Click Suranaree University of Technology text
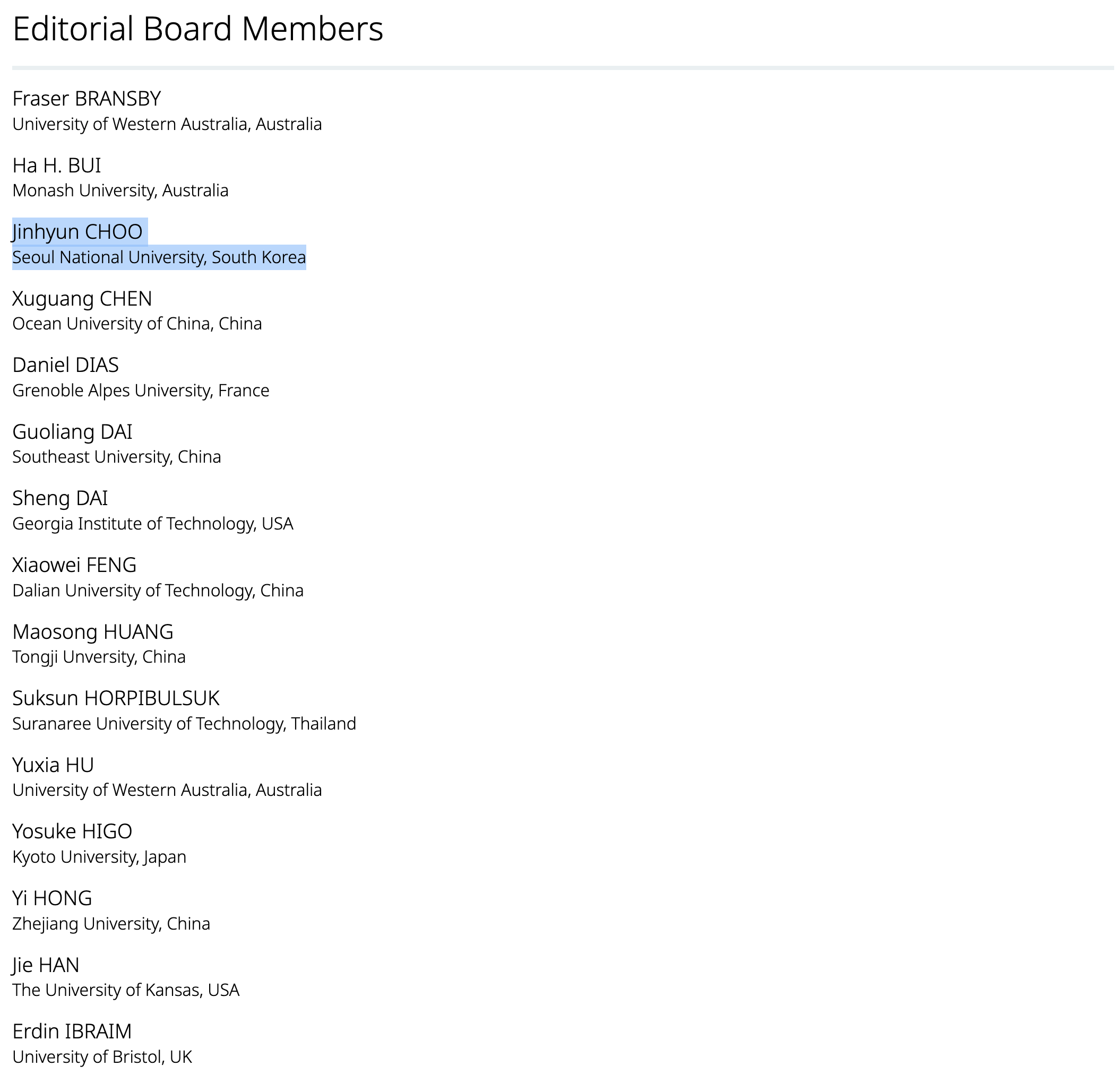This screenshot has height=1075, width=1120. [x=184, y=724]
